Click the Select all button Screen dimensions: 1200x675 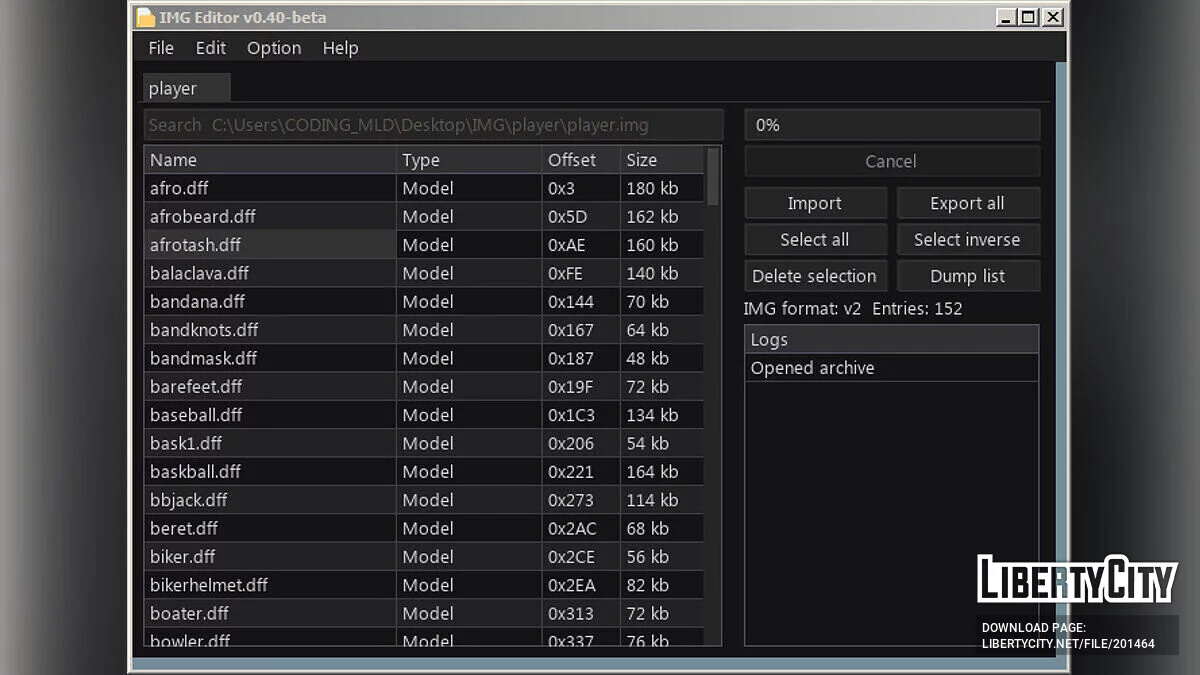(x=815, y=240)
